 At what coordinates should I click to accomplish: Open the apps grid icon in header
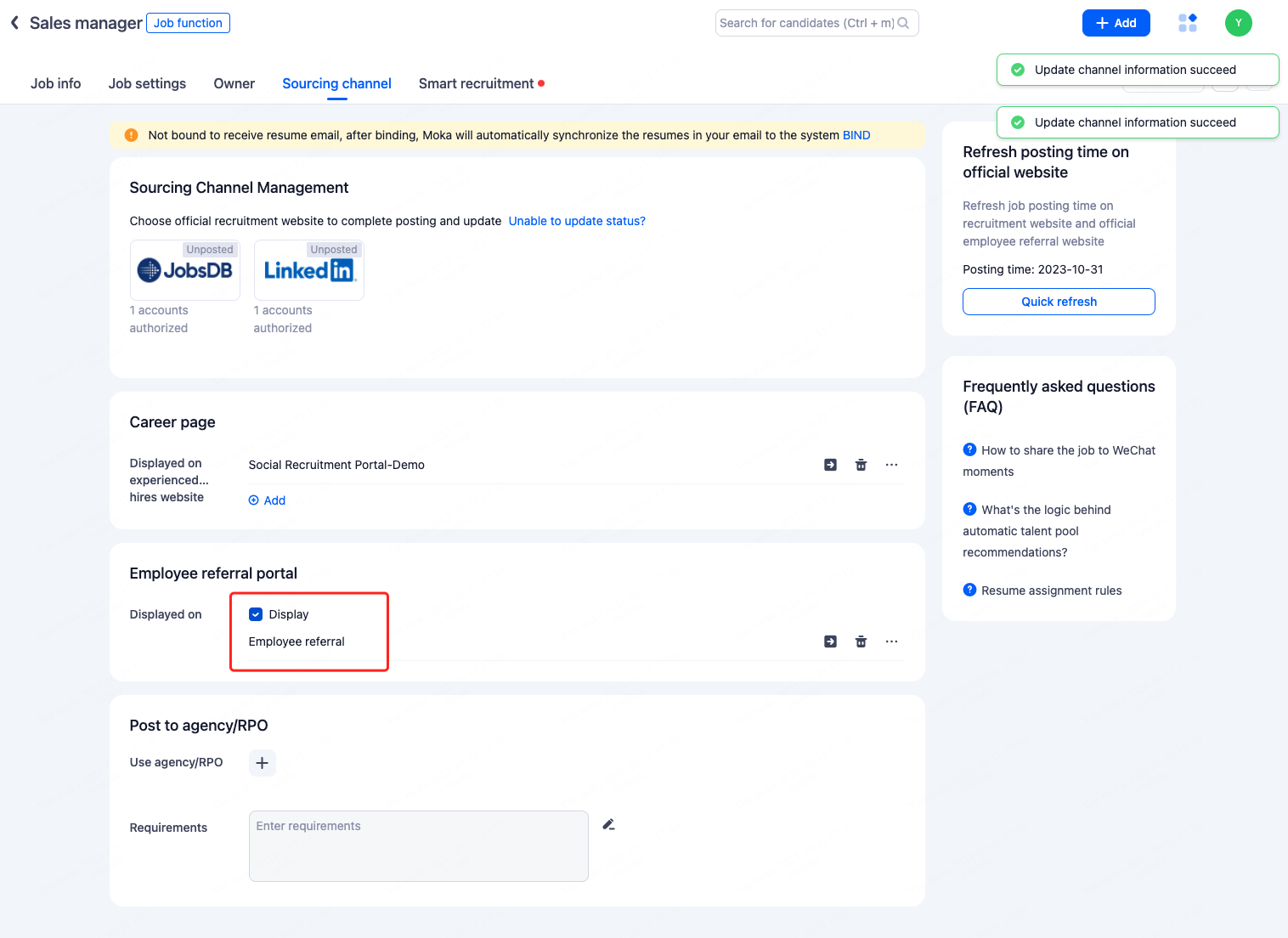[1188, 23]
